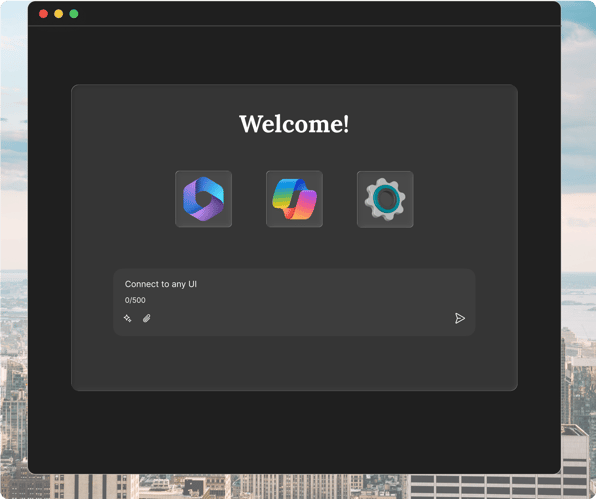596x499 pixels.
Task: Send the message with the arrow icon
Action: [x=460, y=318]
